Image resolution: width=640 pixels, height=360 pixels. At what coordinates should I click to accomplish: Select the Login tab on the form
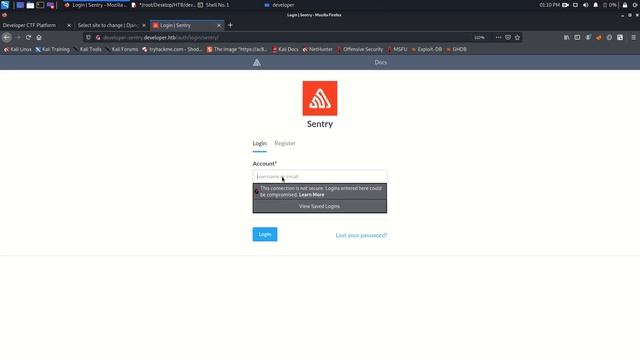click(x=259, y=143)
